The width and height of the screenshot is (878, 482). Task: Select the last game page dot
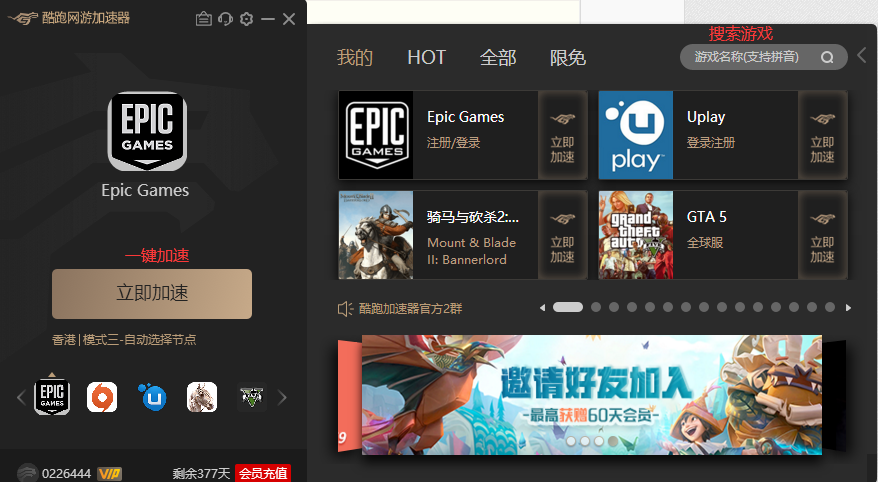(830, 307)
